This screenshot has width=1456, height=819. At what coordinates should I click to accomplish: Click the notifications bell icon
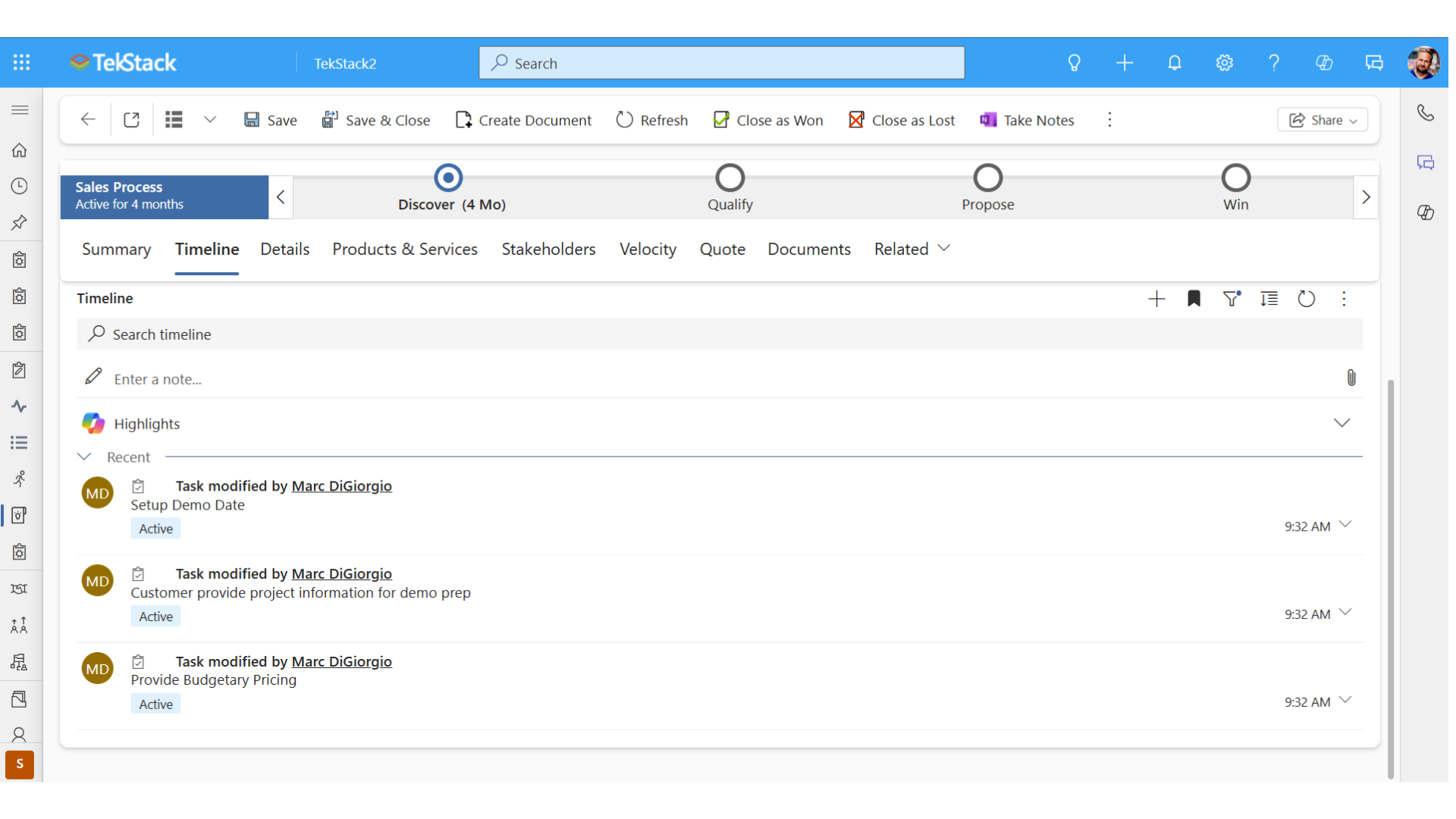[1174, 63]
